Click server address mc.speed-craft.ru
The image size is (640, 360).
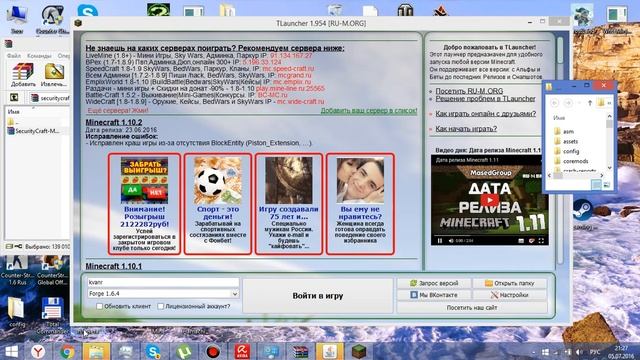click(288, 69)
